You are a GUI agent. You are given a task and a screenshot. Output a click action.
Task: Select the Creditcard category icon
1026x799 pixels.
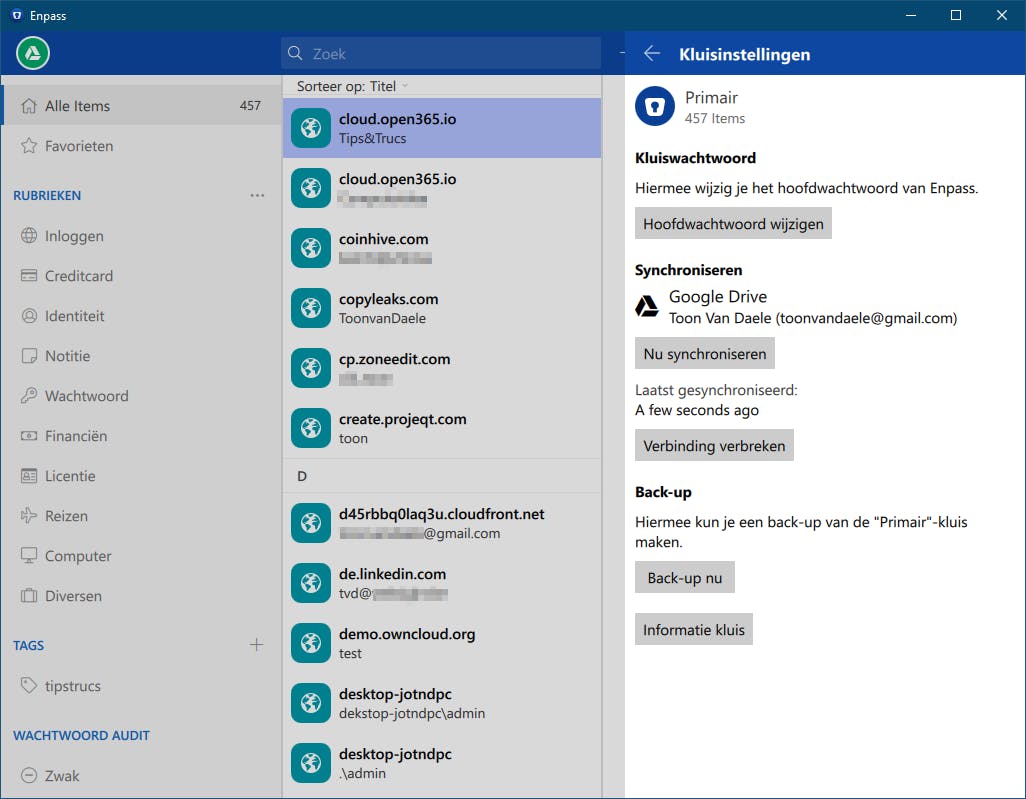(x=29, y=276)
